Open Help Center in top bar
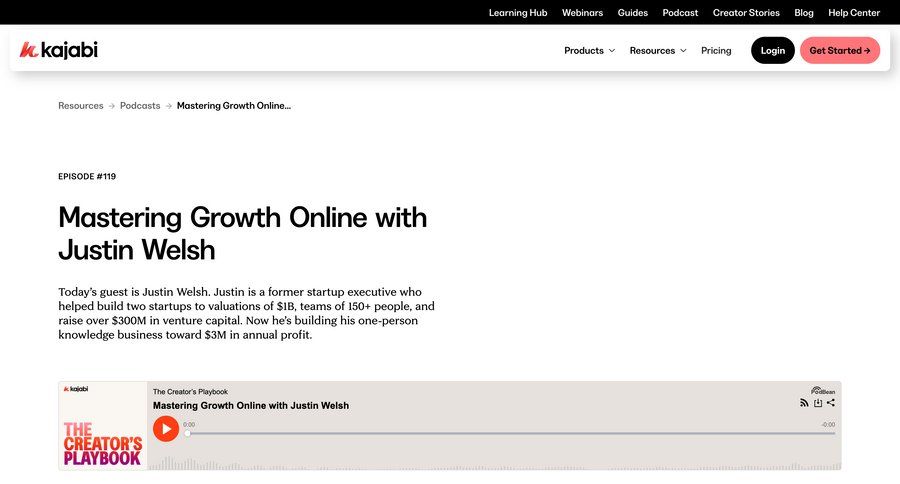Screen dimensions: 900x484 (854, 13)
